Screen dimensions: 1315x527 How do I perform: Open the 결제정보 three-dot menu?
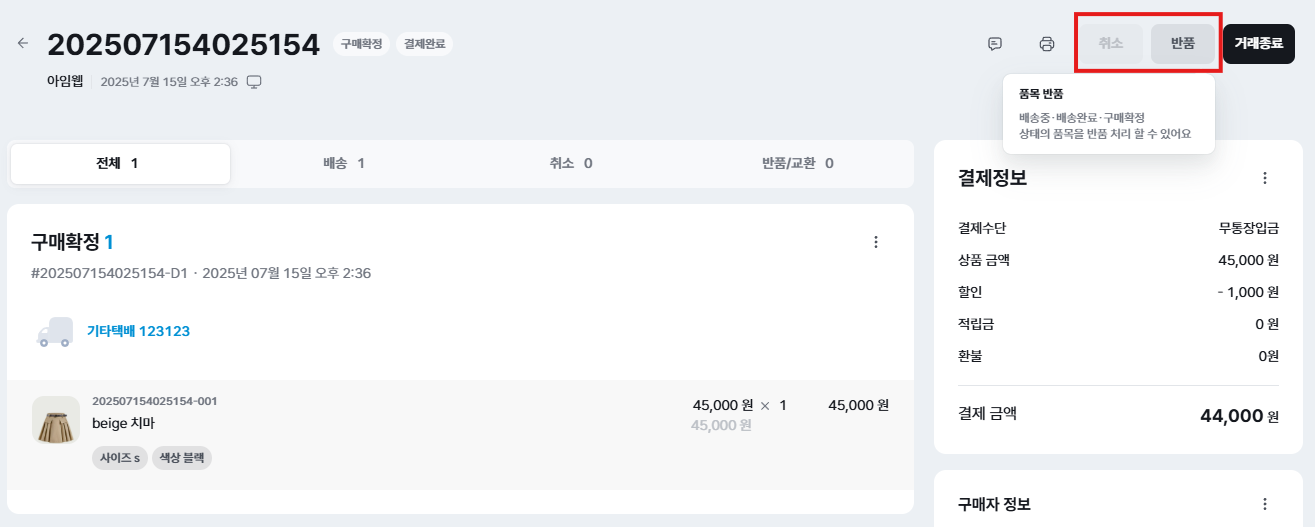click(1264, 178)
